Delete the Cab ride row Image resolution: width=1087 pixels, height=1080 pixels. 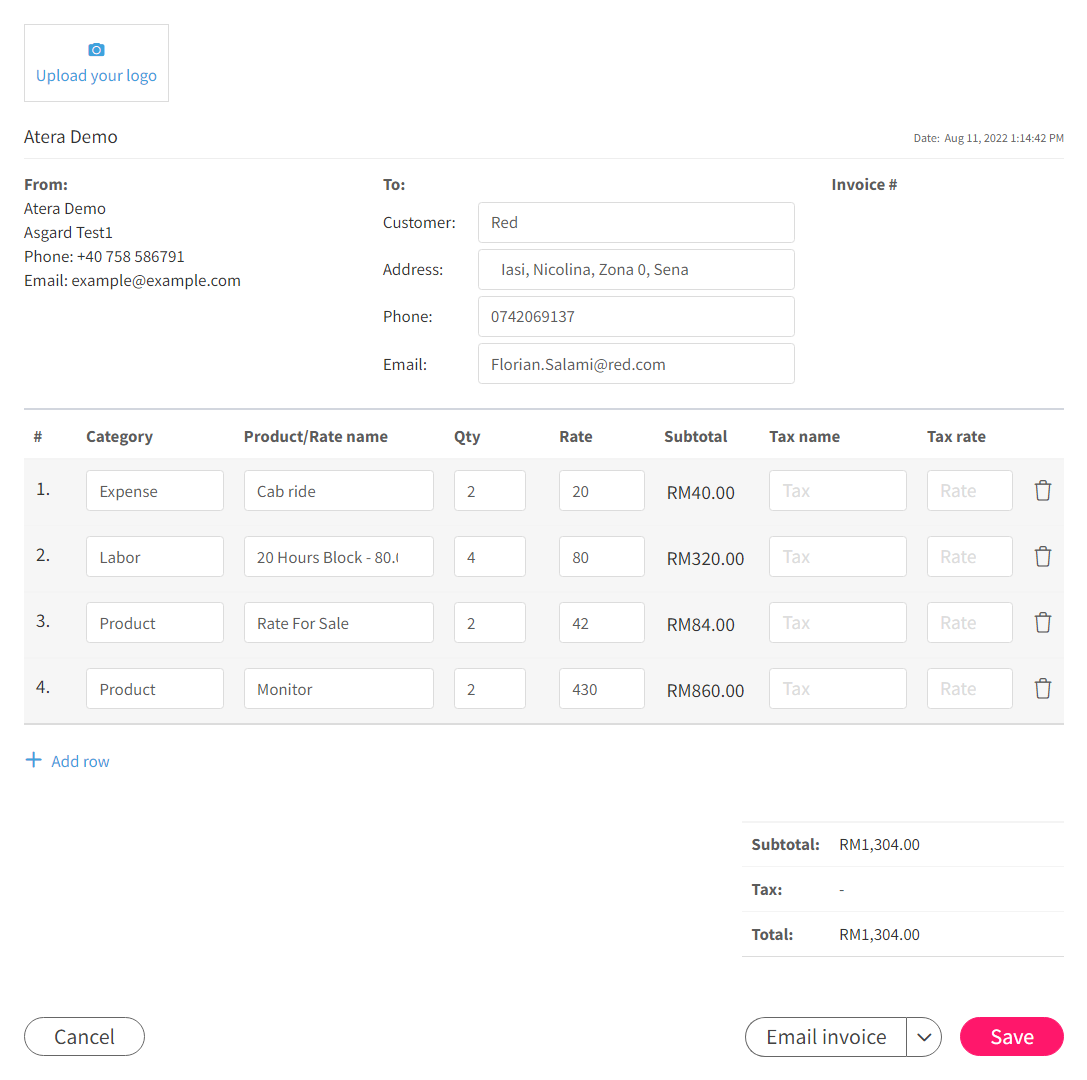tap(1043, 491)
